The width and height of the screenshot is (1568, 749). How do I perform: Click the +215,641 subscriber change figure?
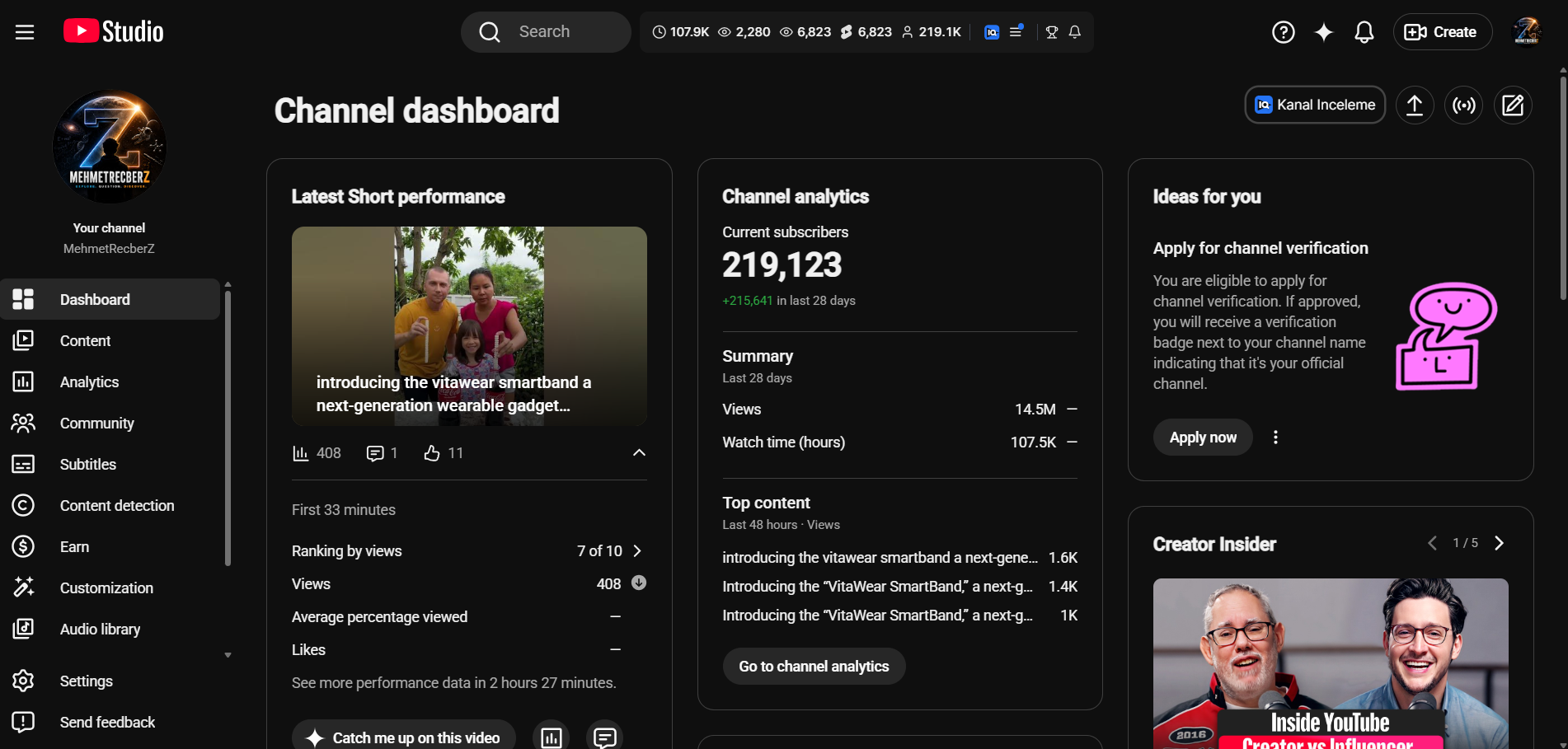click(748, 301)
